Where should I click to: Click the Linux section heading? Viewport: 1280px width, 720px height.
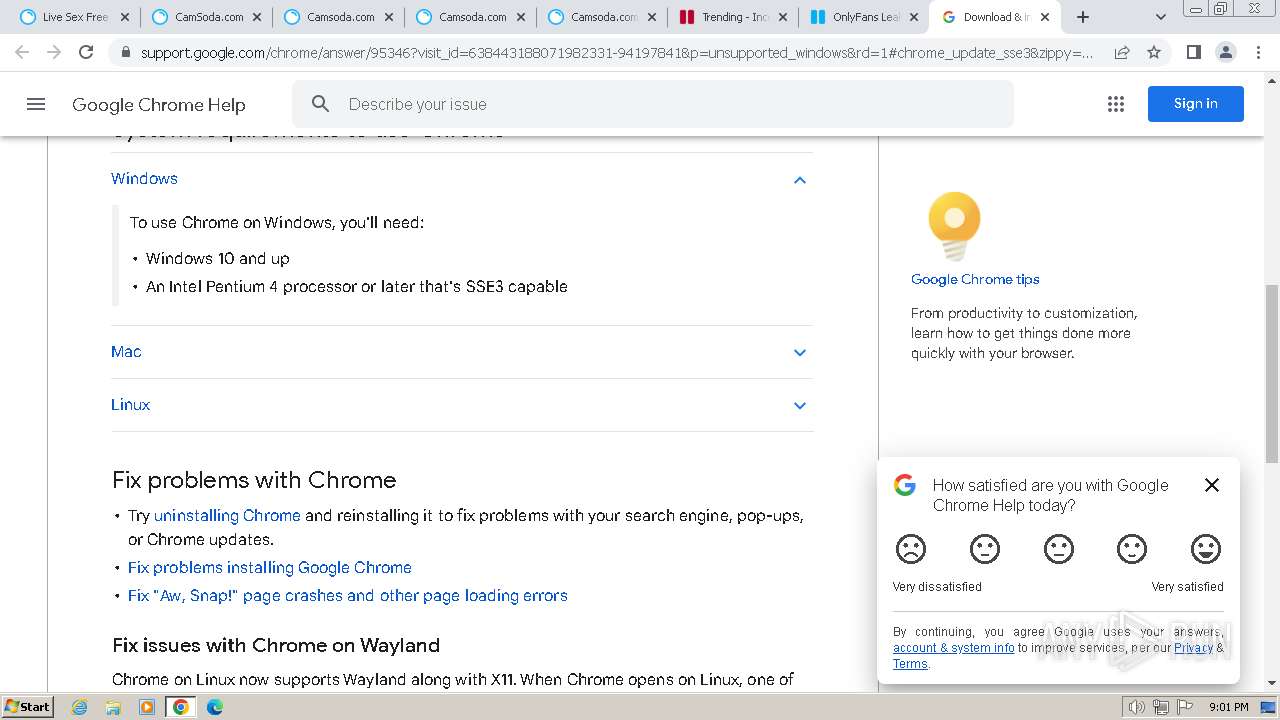click(x=131, y=405)
